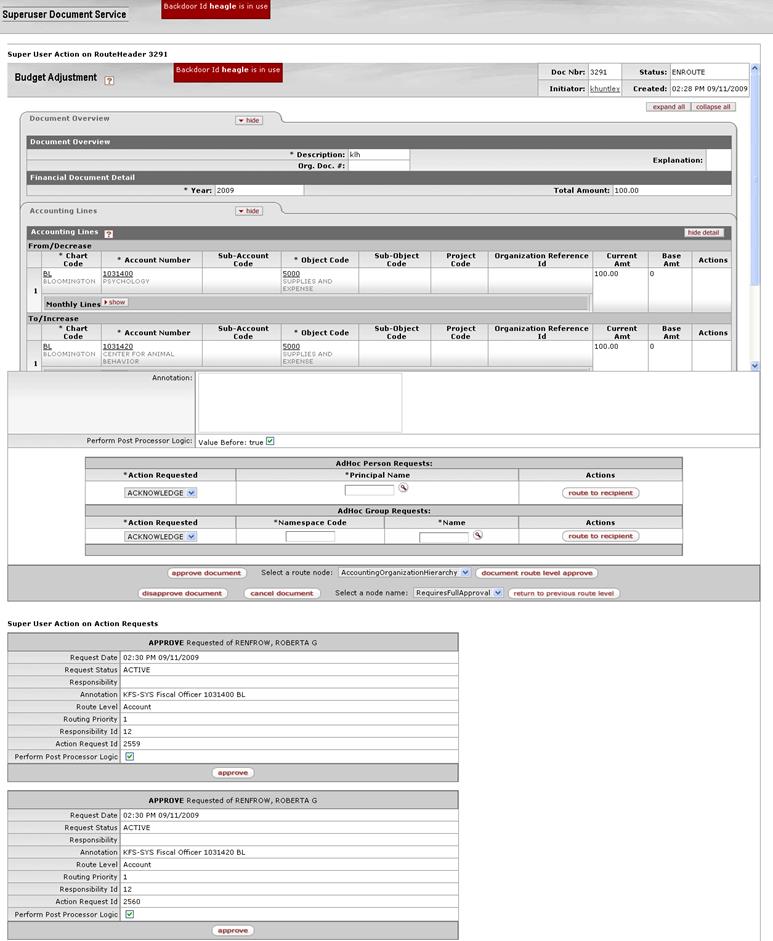The image size is (773, 941).
Task: Open BL chart code in To/Increase
Action: (47, 346)
